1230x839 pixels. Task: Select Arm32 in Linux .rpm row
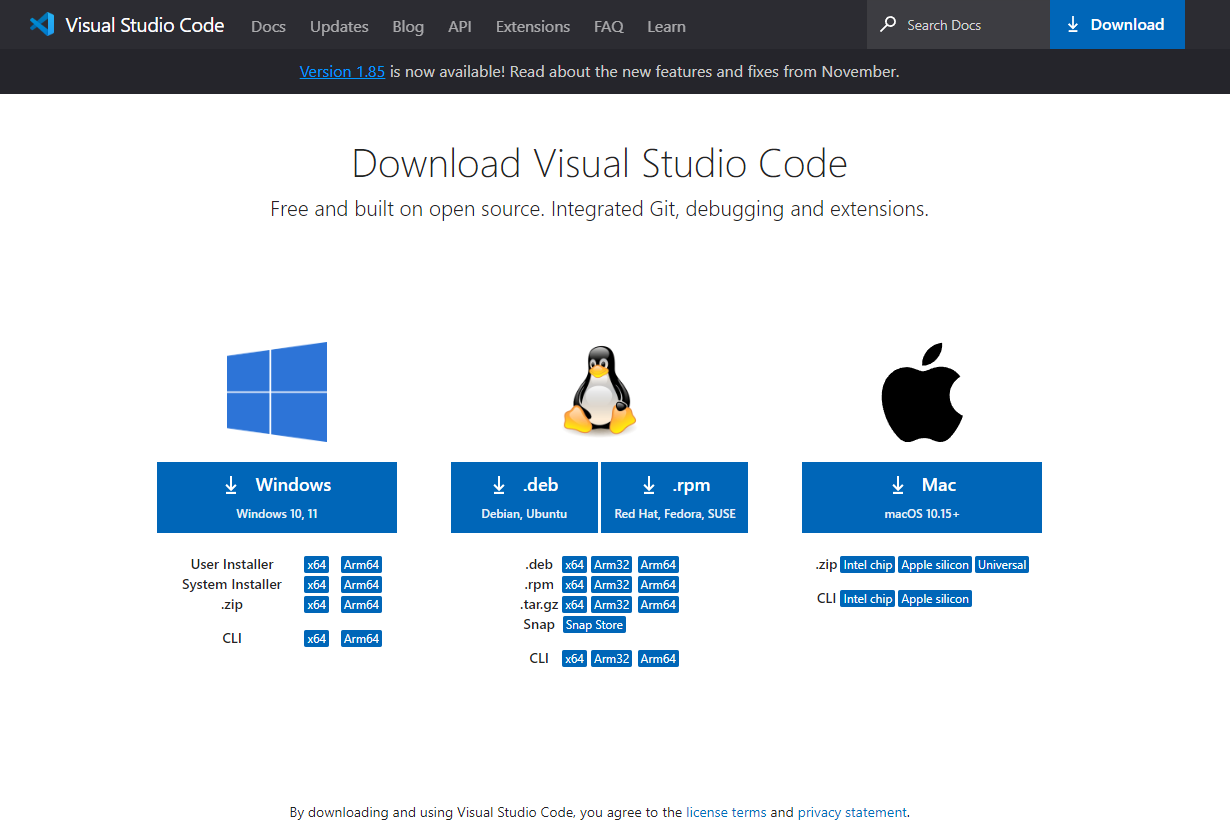612,585
